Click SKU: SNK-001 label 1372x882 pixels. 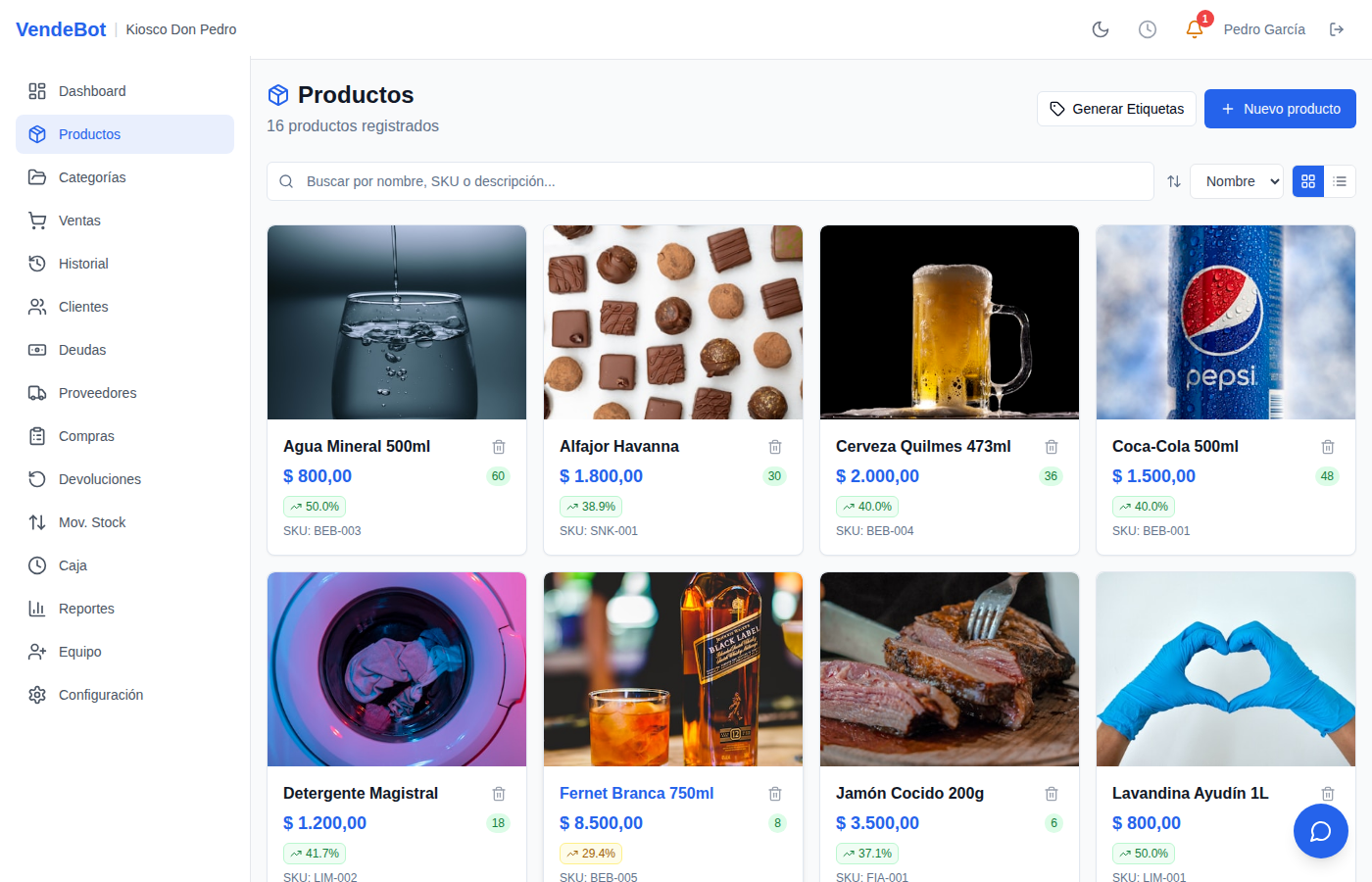pyautogui.click(x=599, y=531)
